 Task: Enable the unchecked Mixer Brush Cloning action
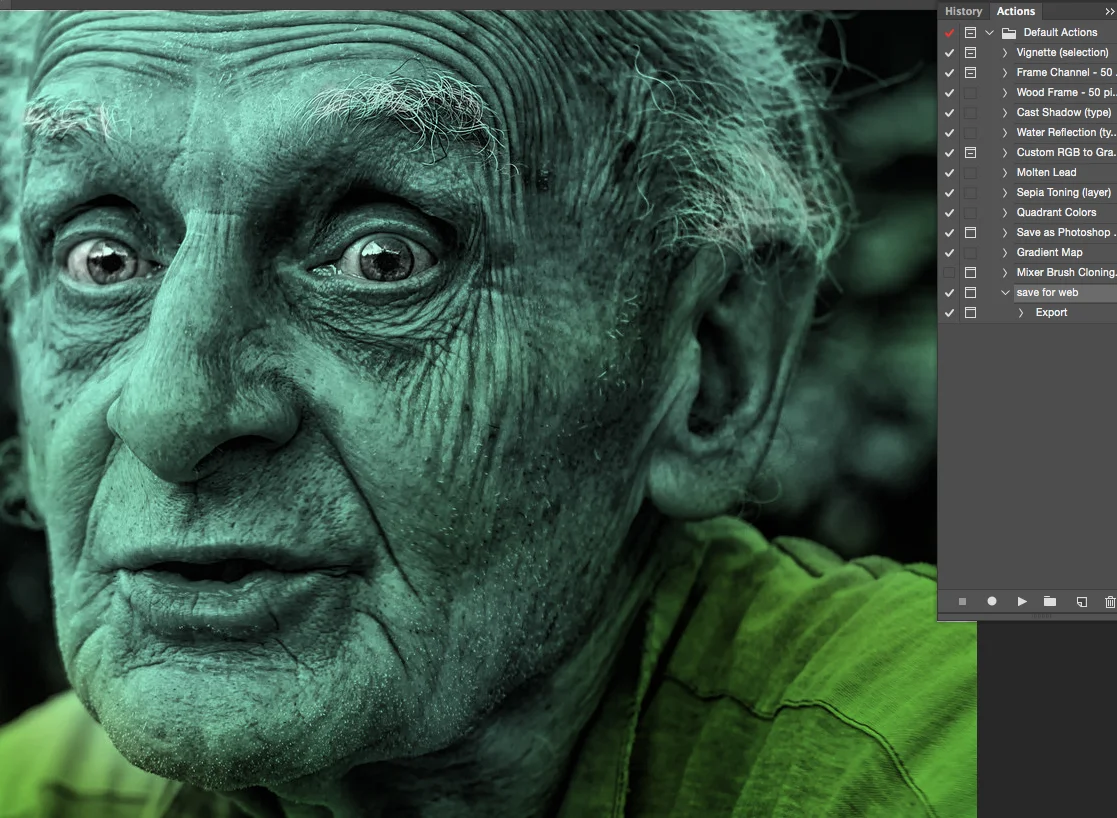click(949, 272)
